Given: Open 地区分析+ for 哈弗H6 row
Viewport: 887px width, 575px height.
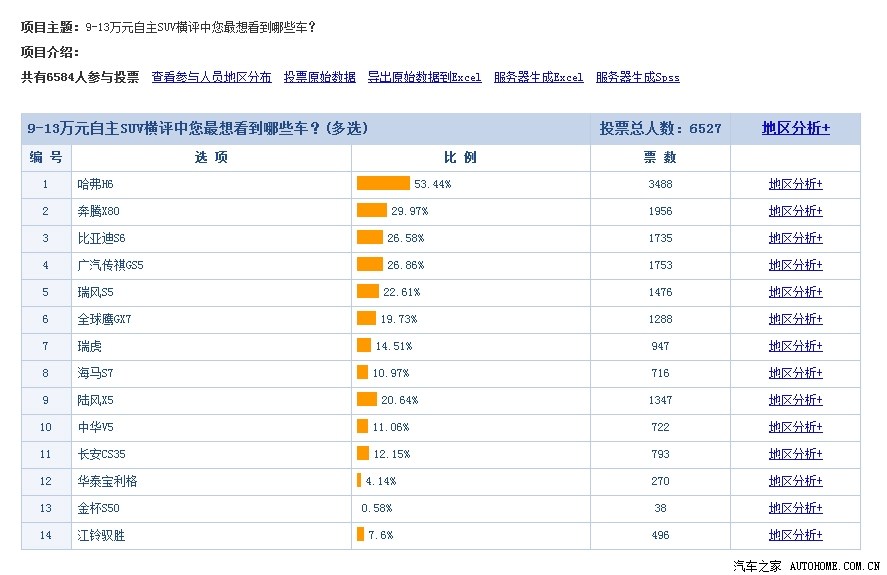Looking at the screenshot, I should pyautogui.click(x=795, y=184).
